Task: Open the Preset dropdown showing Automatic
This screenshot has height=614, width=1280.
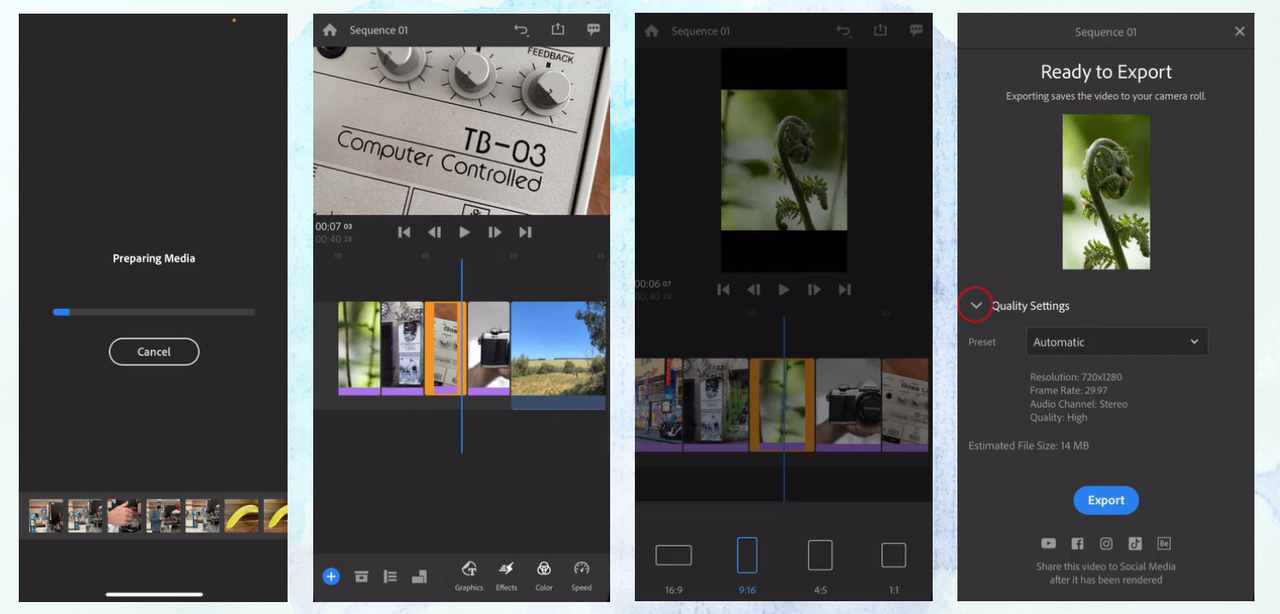Action: (1117, 342)
